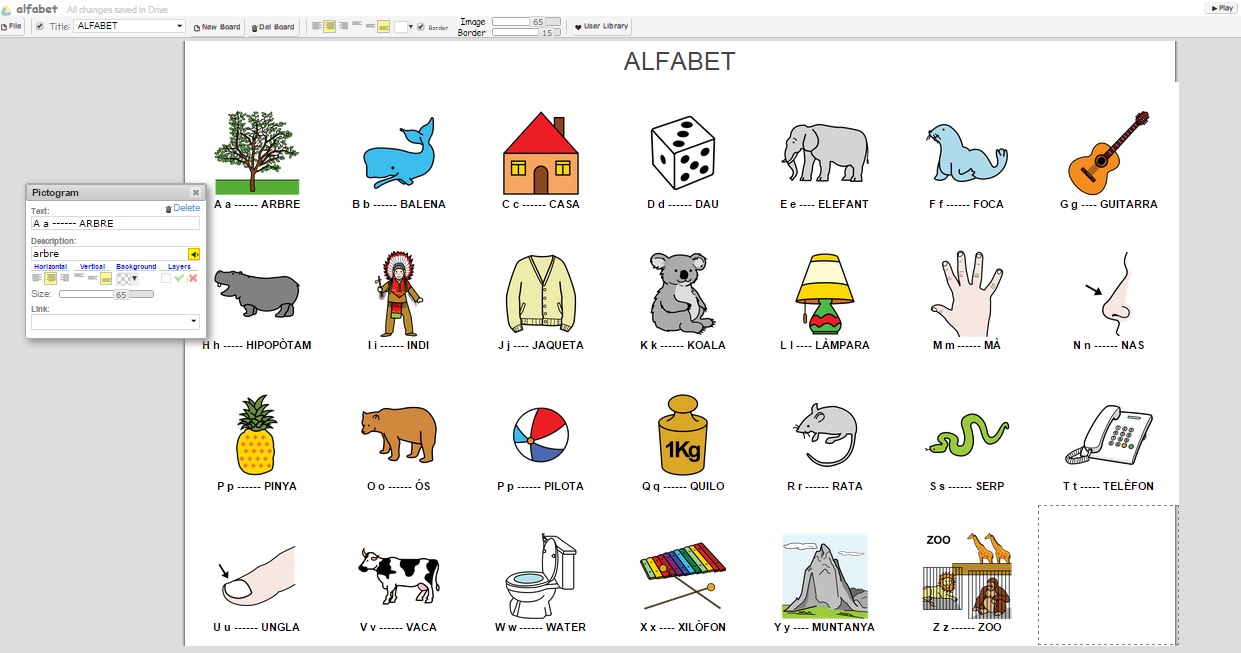
Task: Open the User Library
Action: (x=601, y=27)
